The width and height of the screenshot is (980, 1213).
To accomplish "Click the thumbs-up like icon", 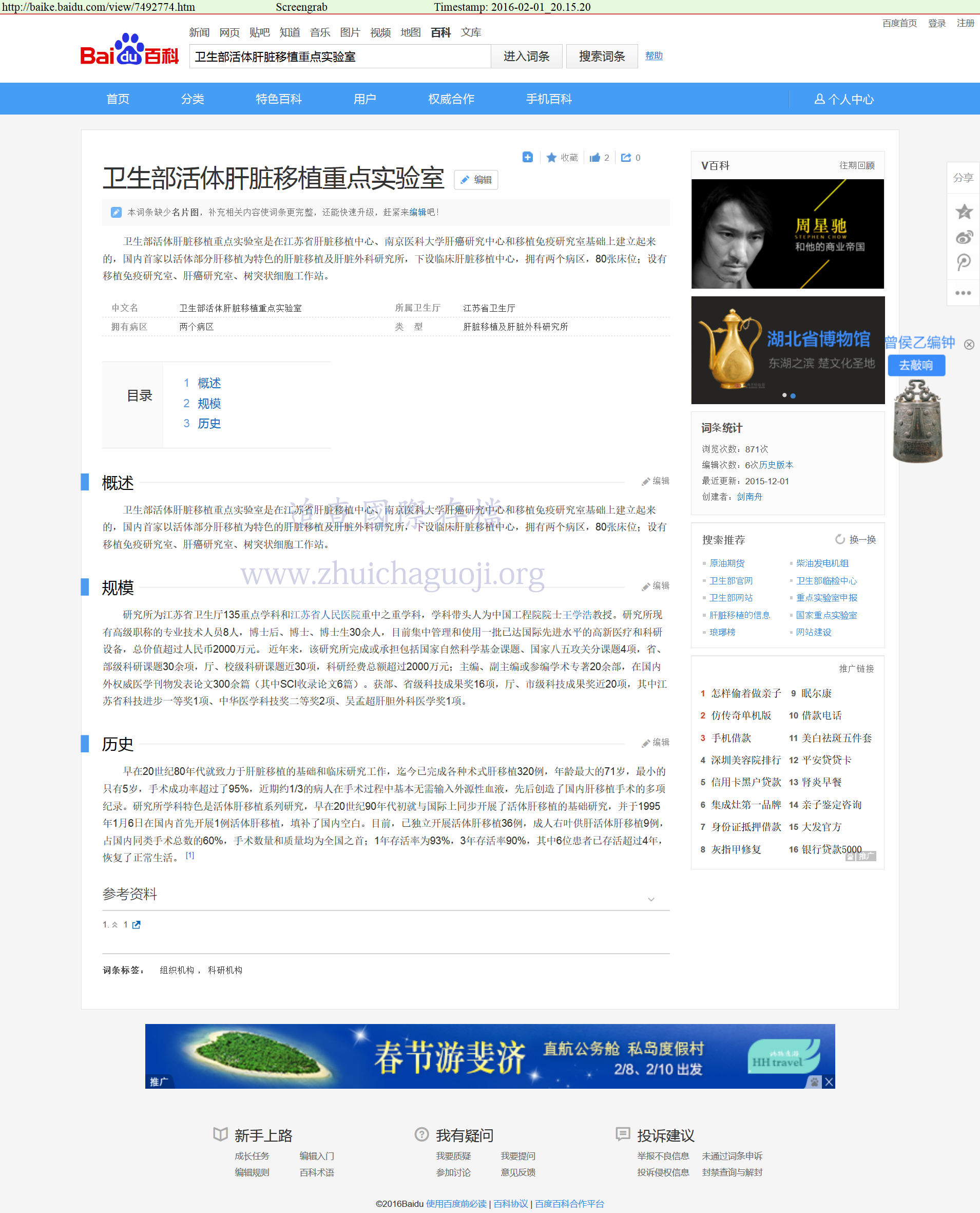I will pyautogui.click(x=594, y=158).
